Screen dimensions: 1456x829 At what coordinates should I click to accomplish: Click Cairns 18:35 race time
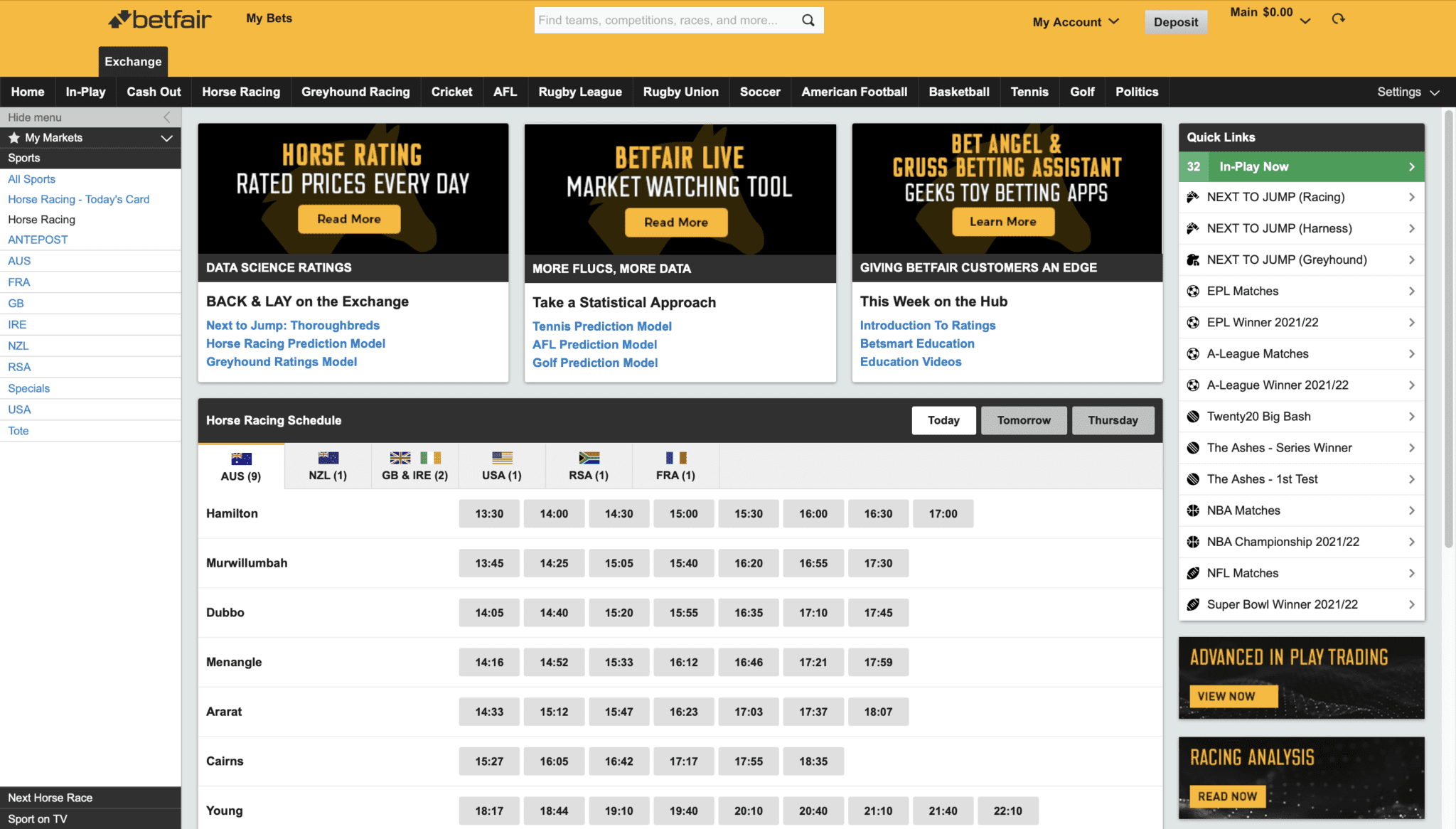813,761
